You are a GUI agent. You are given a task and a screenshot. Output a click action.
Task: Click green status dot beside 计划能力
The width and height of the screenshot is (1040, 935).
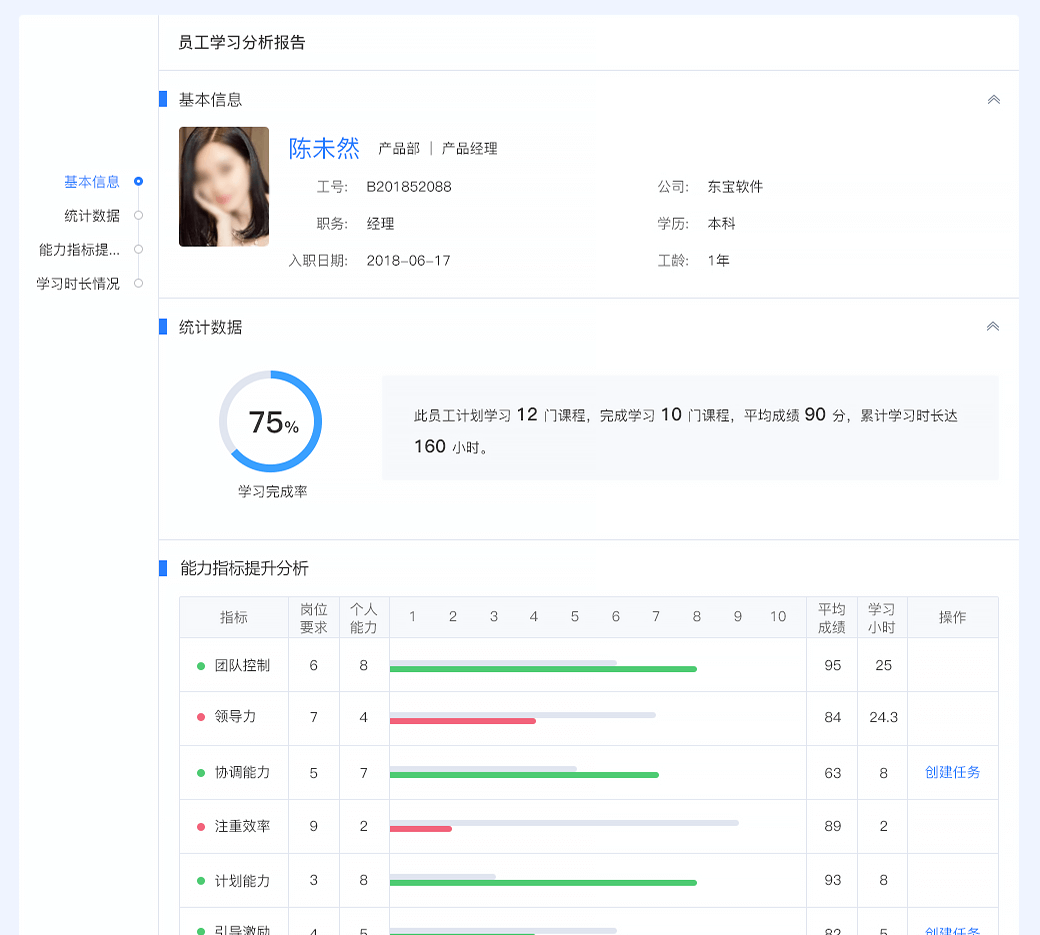(x=201, y=881)
